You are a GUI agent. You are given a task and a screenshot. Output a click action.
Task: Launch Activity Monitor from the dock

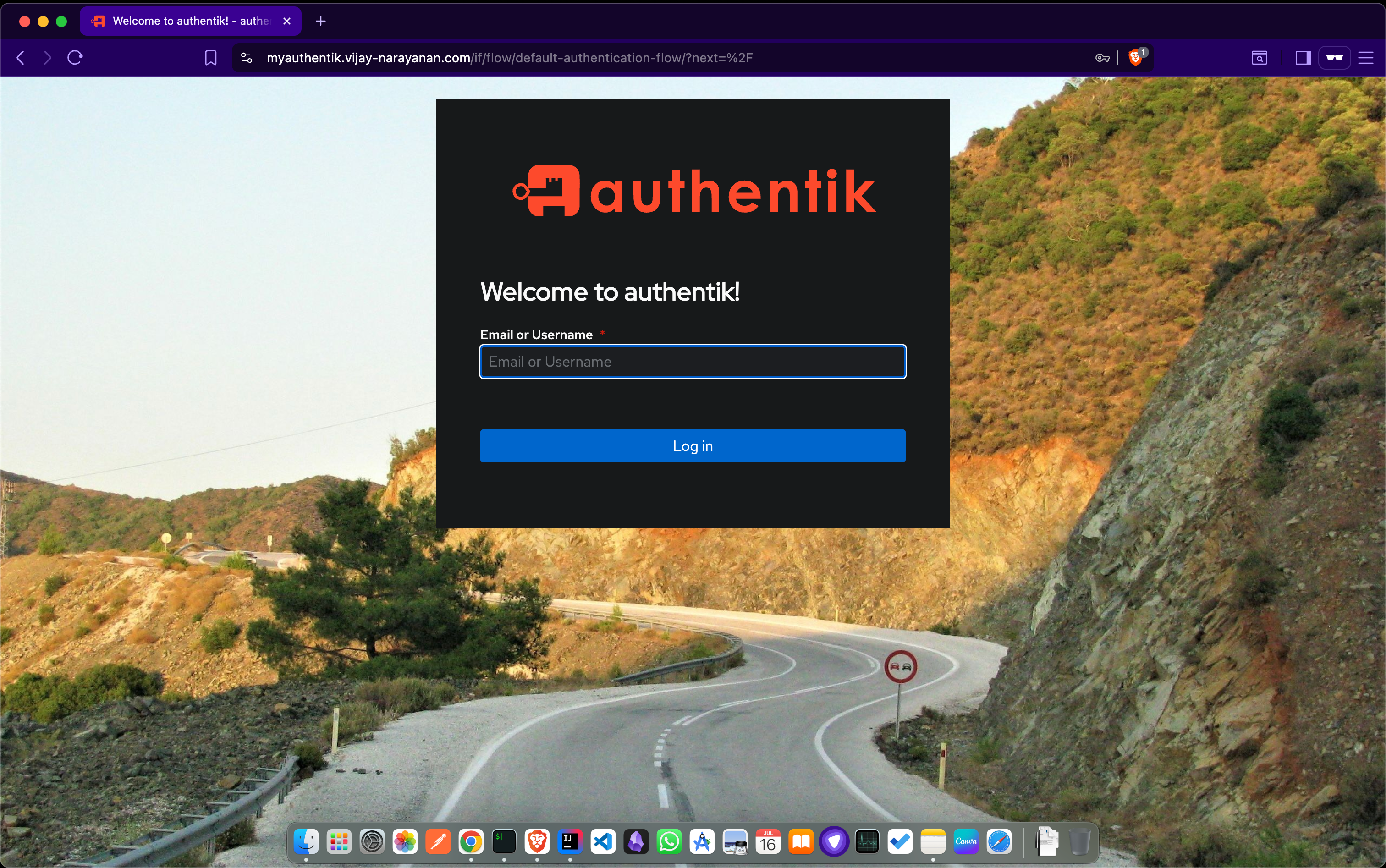[x=867, y=841]
